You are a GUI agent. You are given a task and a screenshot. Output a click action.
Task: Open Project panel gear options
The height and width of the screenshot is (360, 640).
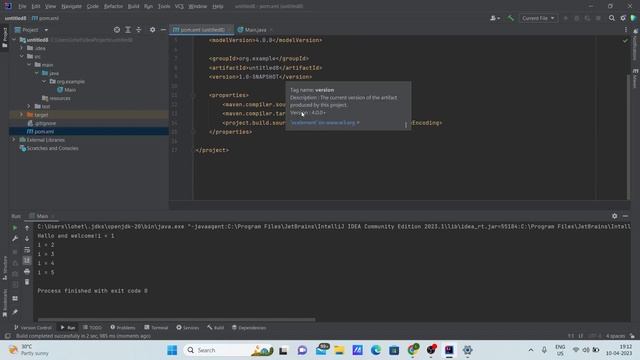click(152, 30)
